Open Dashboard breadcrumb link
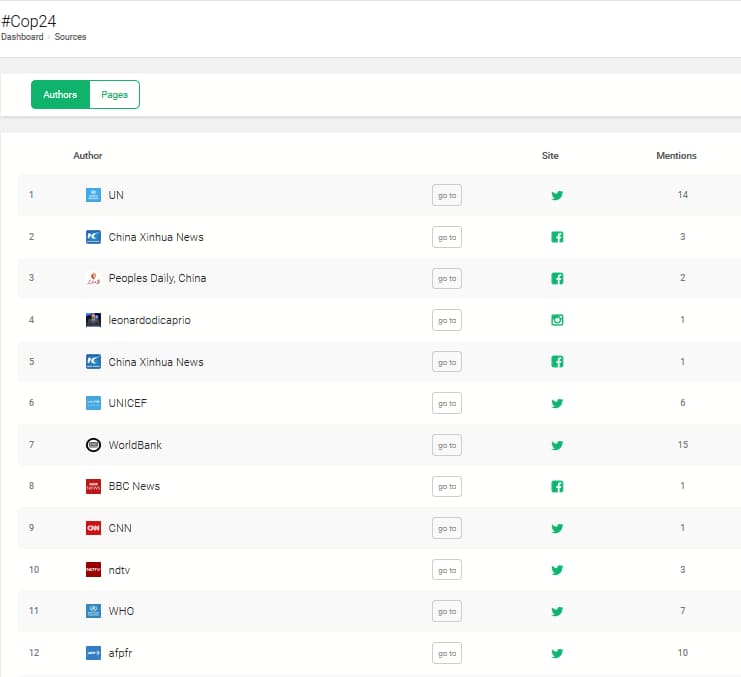 click(22, 37)
